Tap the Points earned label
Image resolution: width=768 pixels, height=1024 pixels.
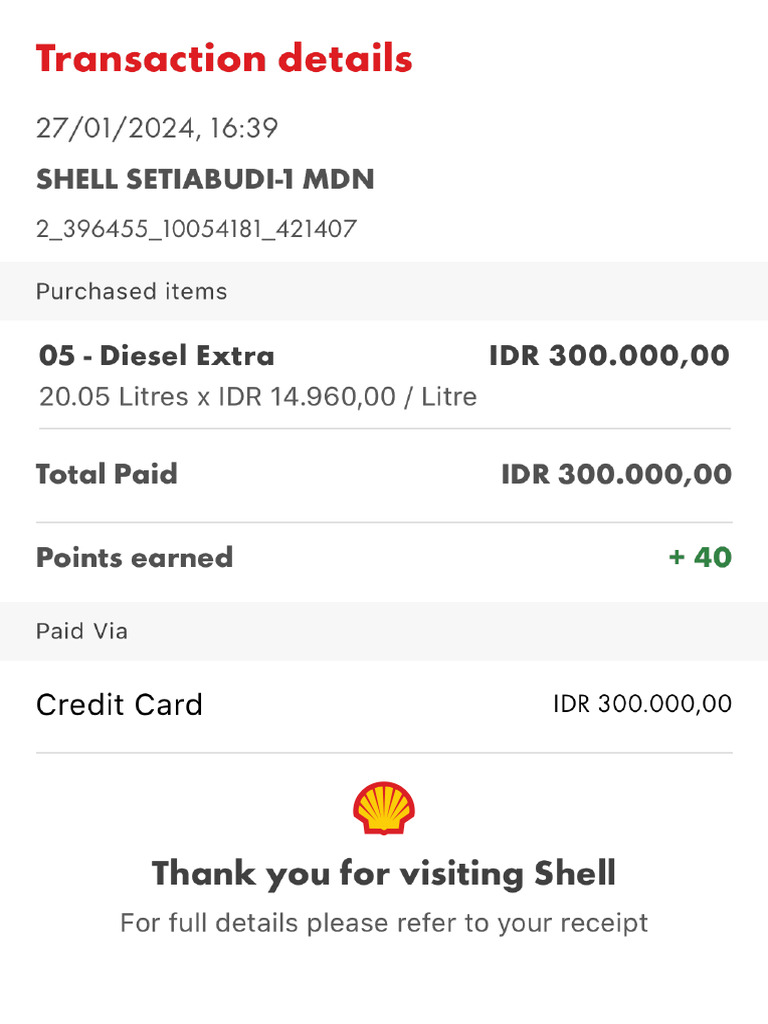point(134,557)
